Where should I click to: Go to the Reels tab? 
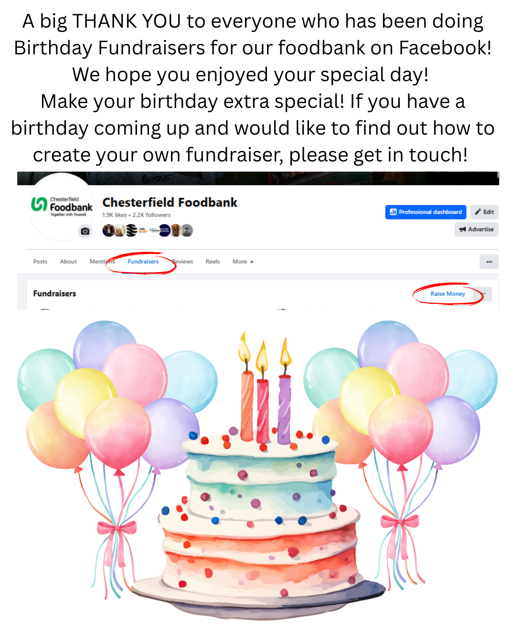(x=213, y=262)
